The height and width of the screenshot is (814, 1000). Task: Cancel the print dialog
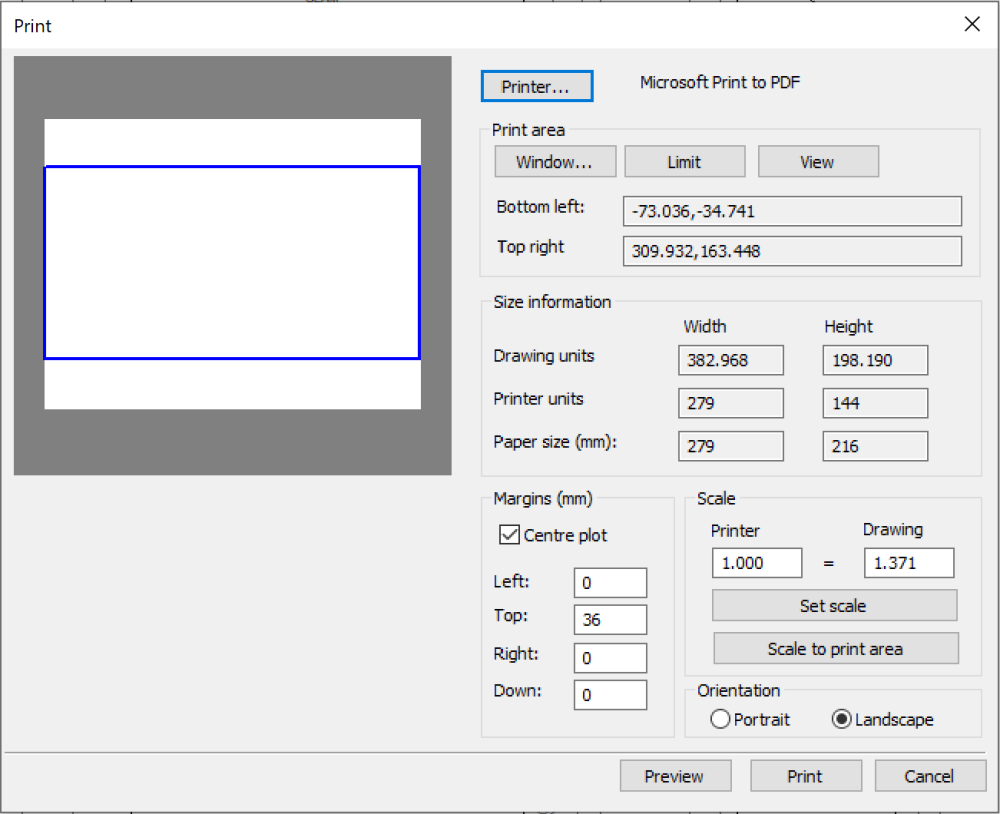tap(930, 775)
